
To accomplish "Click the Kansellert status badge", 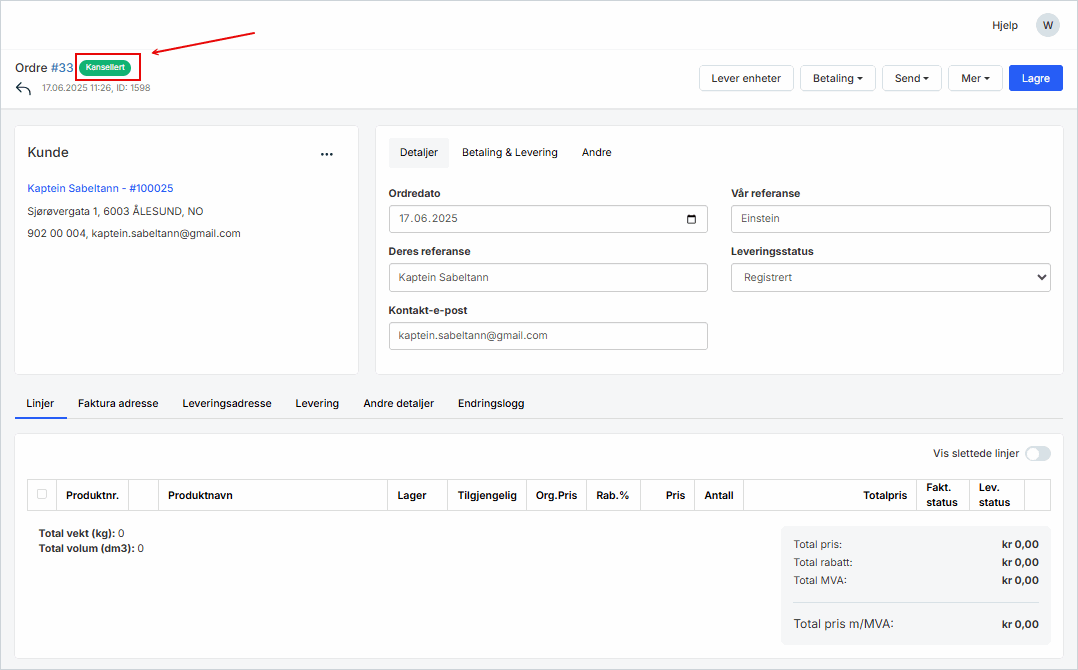I will 107,67.
